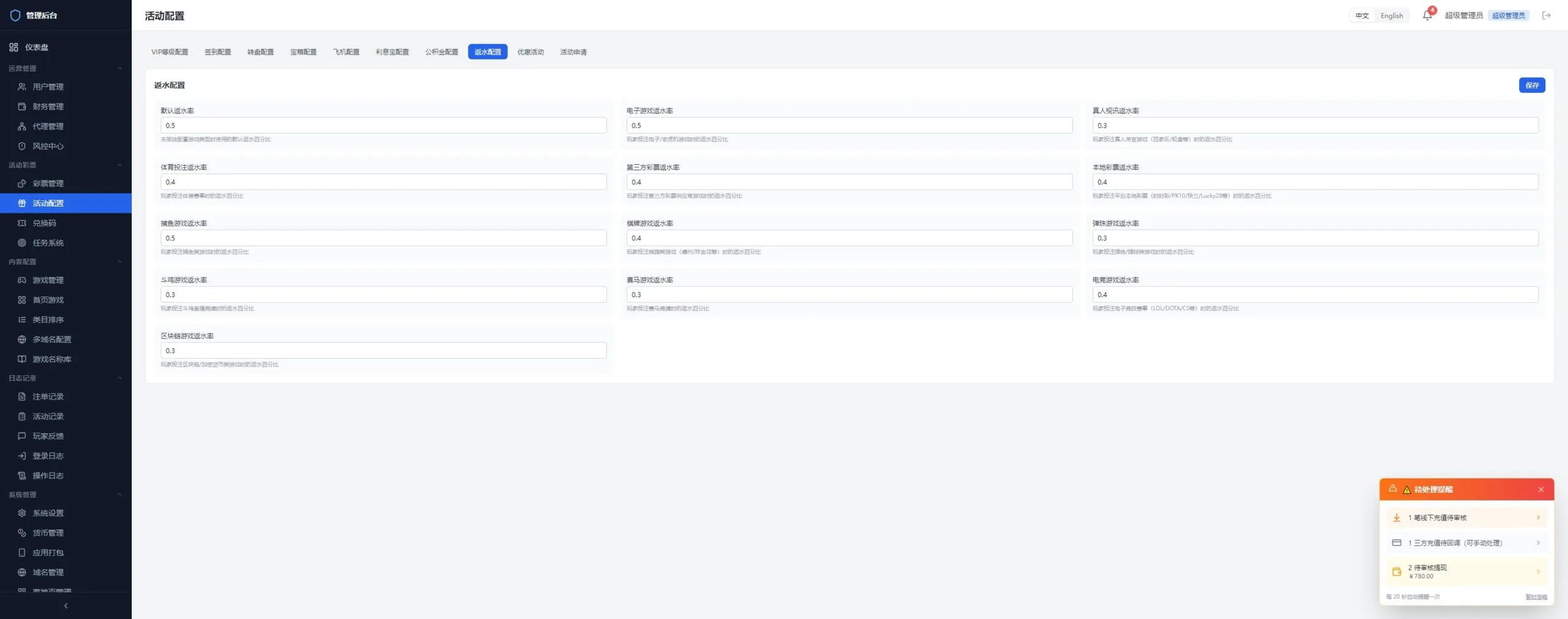Viewport: 1568px width, 619px height.
Task: Click the 风控中心 shield icon
Action: (x=22, y=146)
